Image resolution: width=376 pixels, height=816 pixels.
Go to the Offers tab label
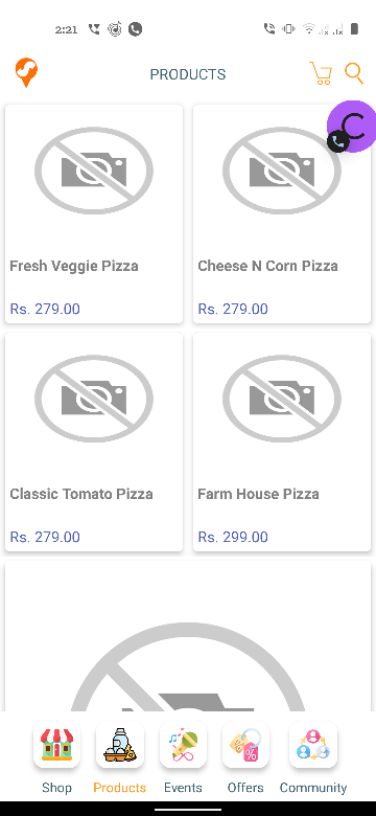[245, 787]
